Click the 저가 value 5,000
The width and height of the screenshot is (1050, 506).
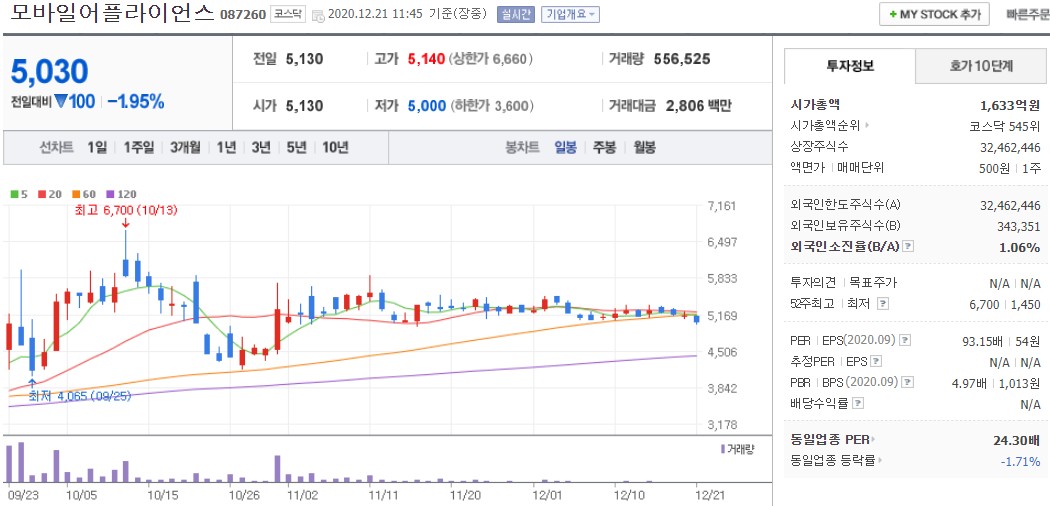pyautogui.click(x=427, y=106)
